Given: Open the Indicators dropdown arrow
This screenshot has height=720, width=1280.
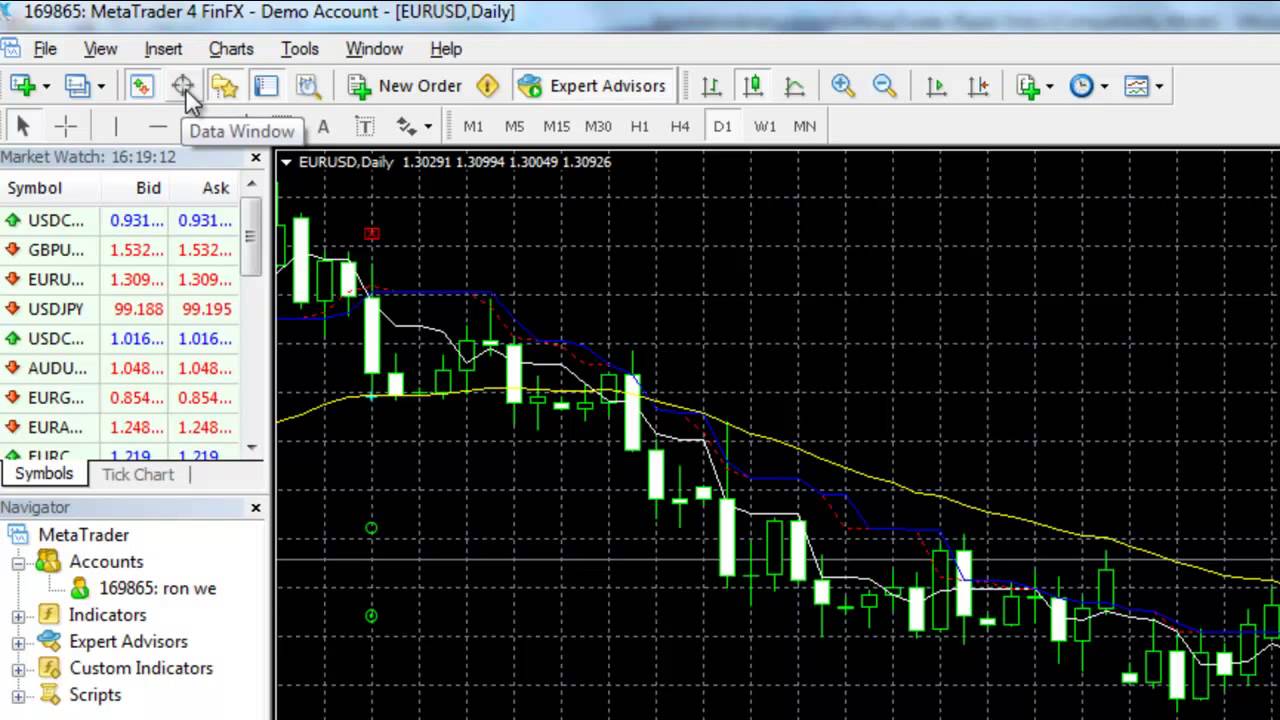Looking at the screenshot, I should (x=1049, y=87).
